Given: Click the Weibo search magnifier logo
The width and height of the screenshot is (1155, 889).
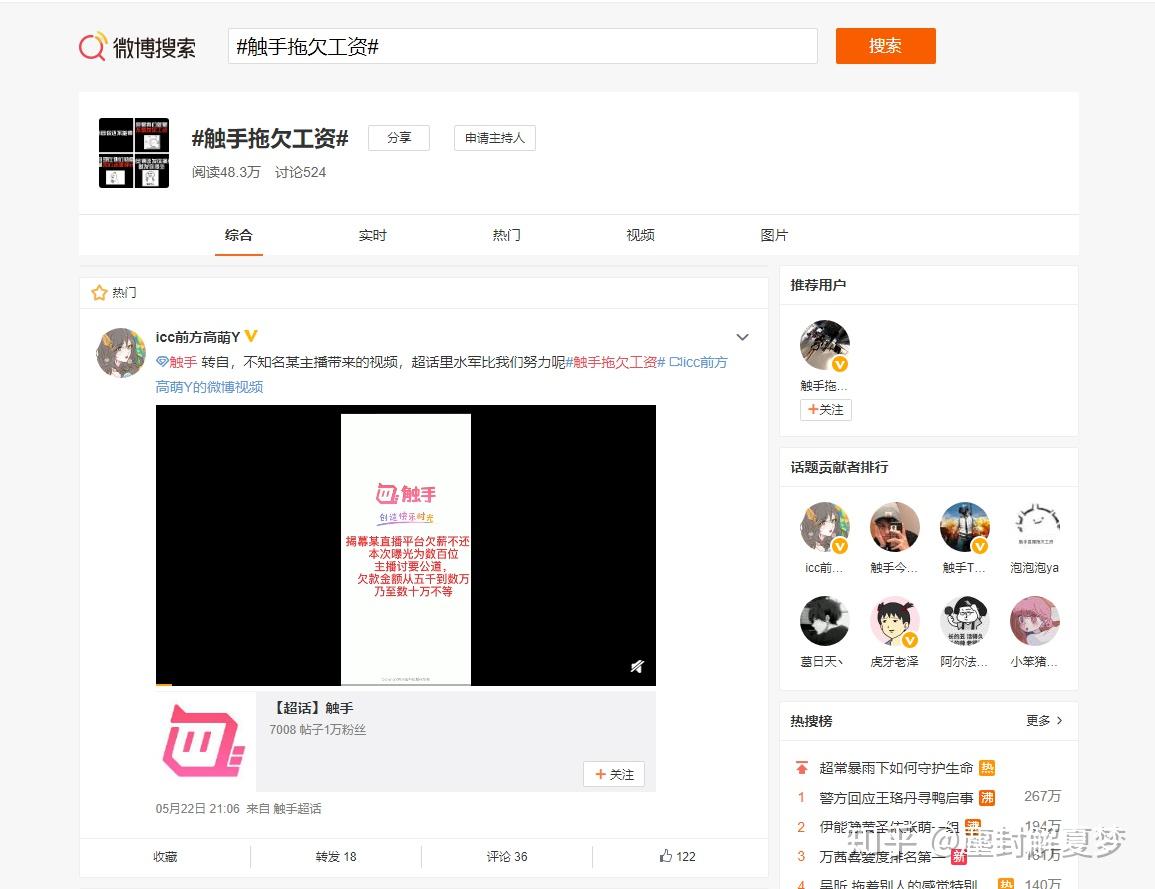Looking at the screenshot, I should pyautogui.click(x=94, y=45).
